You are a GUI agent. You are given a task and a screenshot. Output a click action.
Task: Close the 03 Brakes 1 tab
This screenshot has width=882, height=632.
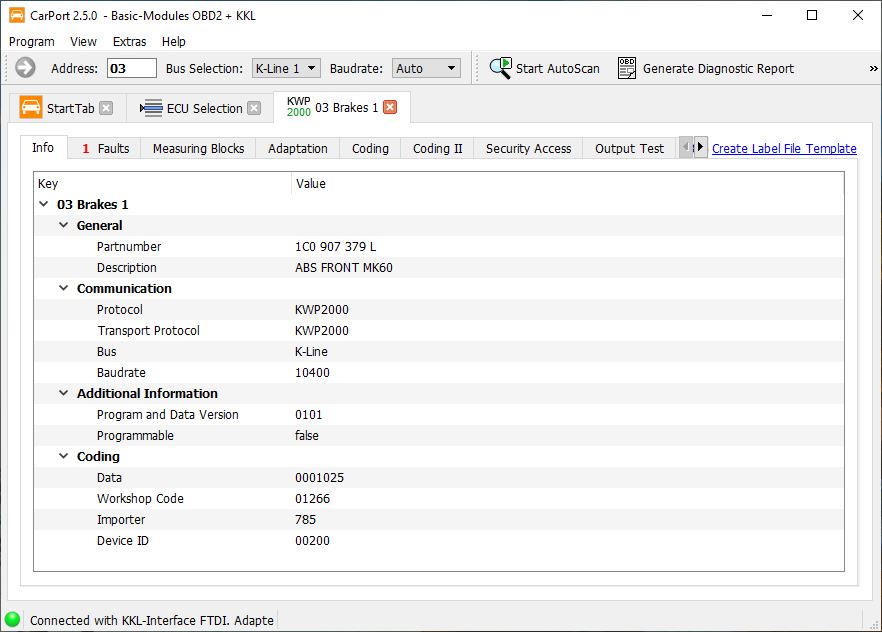pos(390,107)
